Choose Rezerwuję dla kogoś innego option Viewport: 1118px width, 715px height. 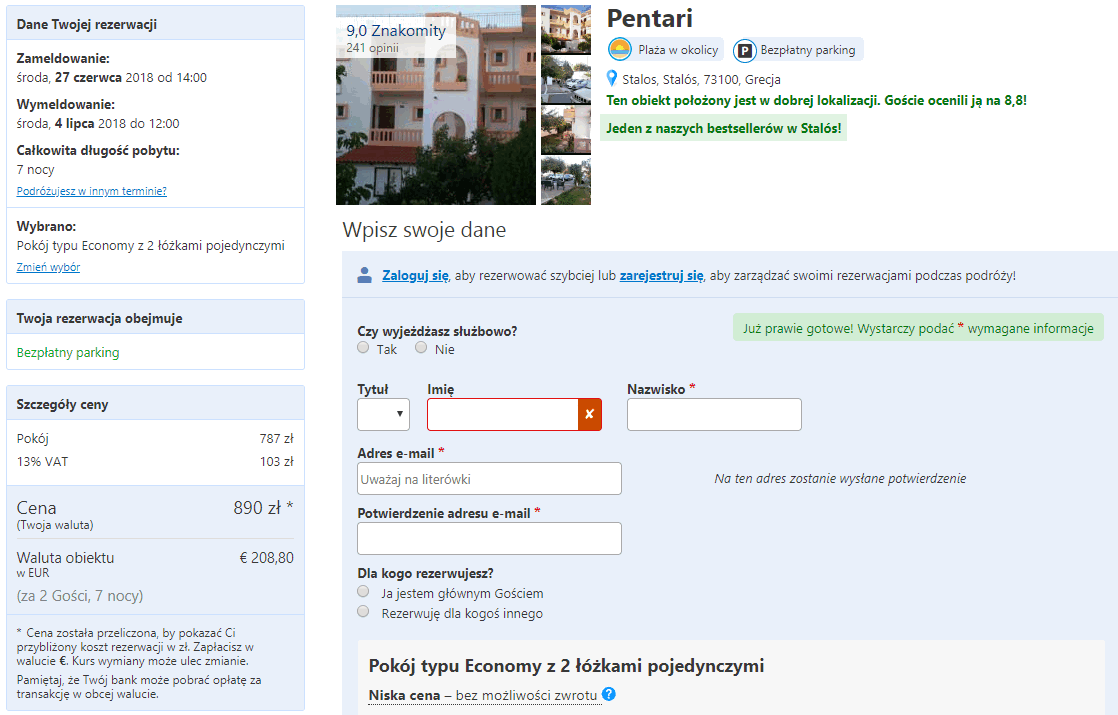coord(364,612)
